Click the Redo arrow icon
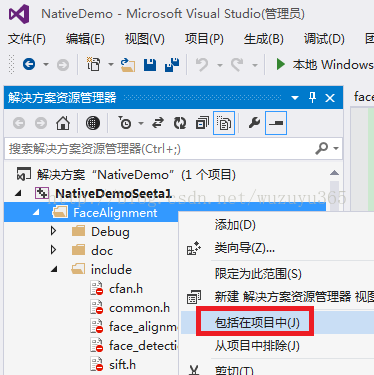Image resolution: width=374 pixels, height=375 pixels. coord(237,65)
